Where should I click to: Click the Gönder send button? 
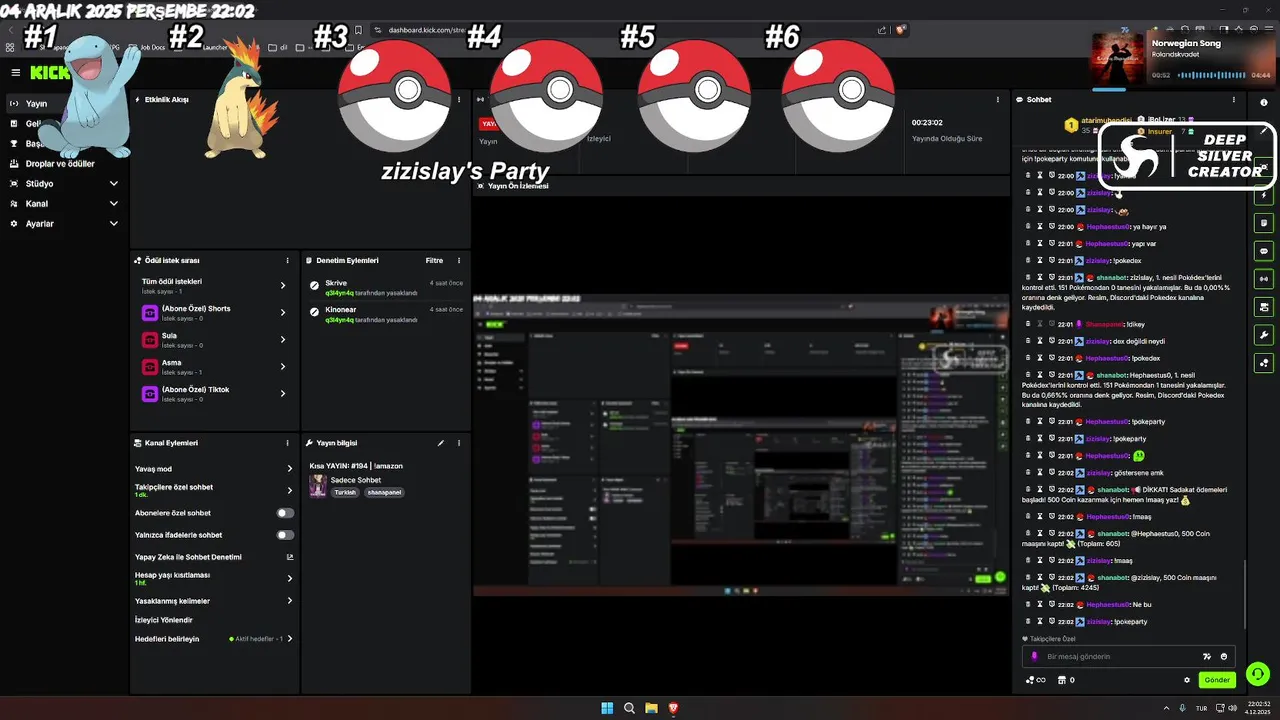click(x=1217, y=680)
